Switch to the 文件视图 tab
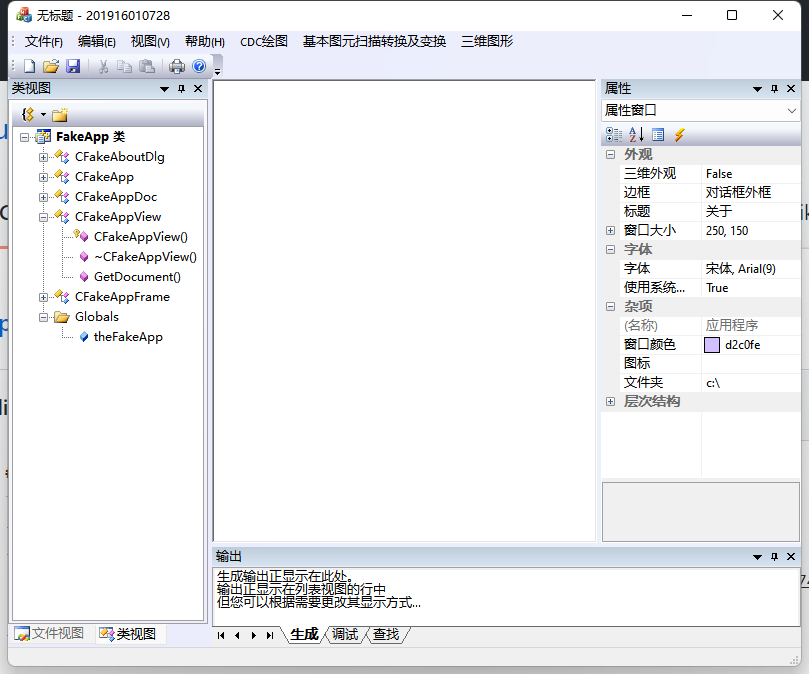Viewport: 809px width, 674px height. (x=48, y=633)
